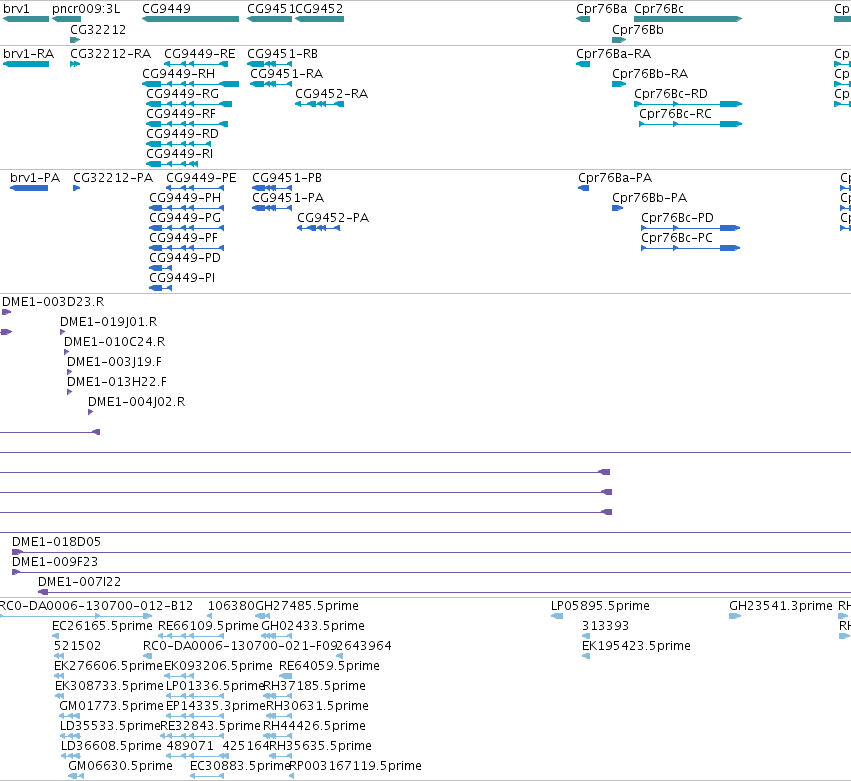The width and height of the screenshot is (851, 781).
Task: Click the CG32212 gene name
Action: coord(98,29)
